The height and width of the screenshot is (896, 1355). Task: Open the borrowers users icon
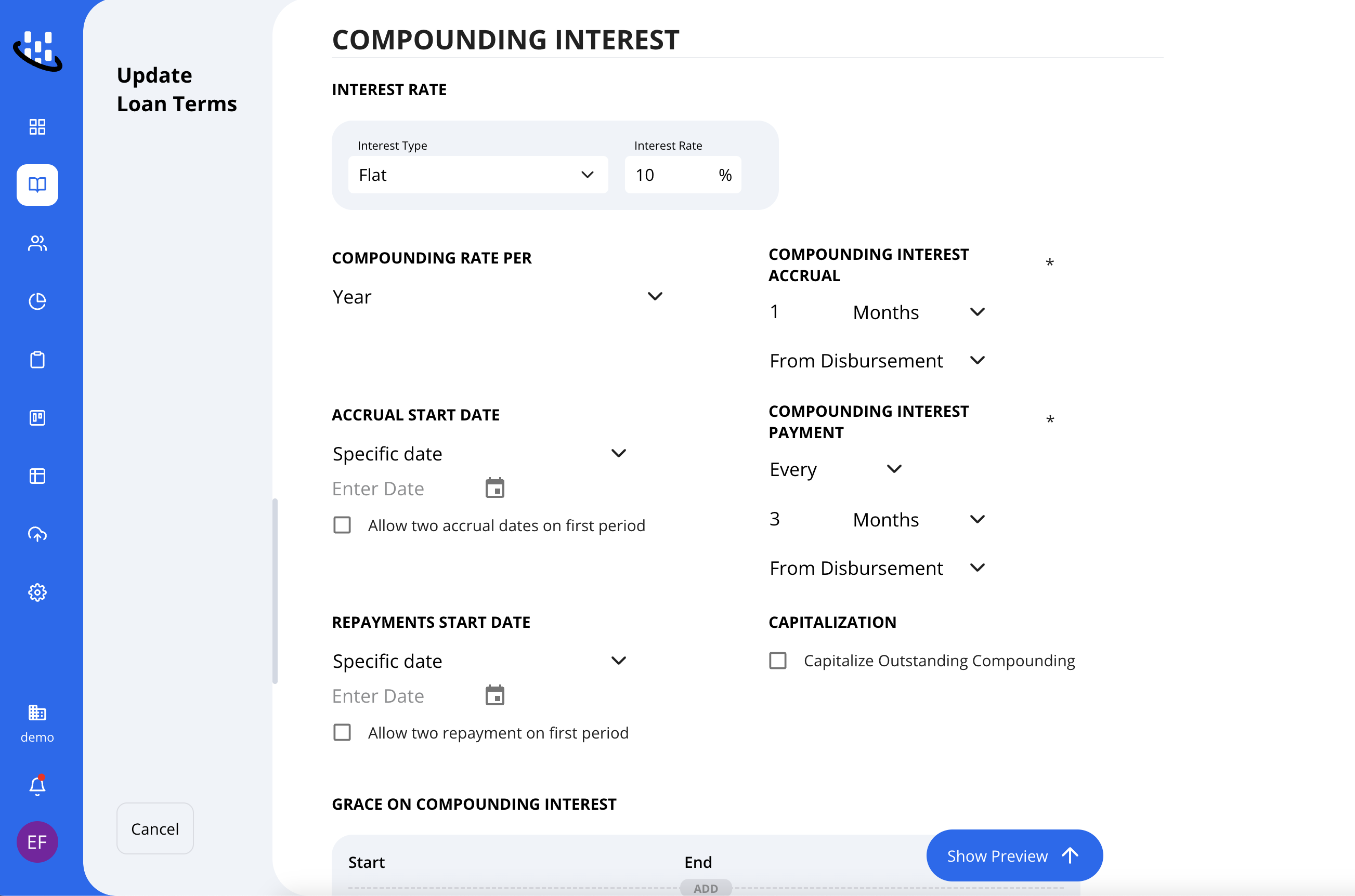[36, 243]
